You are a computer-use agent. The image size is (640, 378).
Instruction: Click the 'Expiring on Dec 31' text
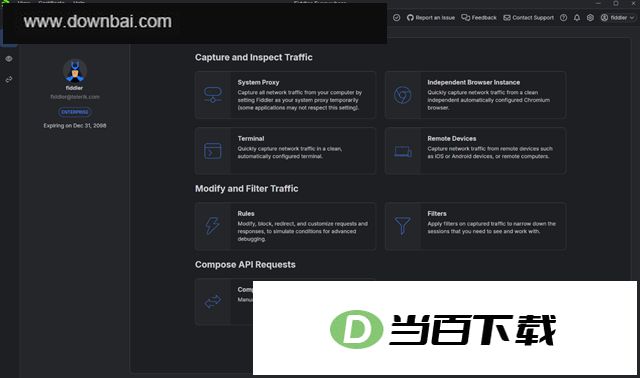(x=75, y=126)
